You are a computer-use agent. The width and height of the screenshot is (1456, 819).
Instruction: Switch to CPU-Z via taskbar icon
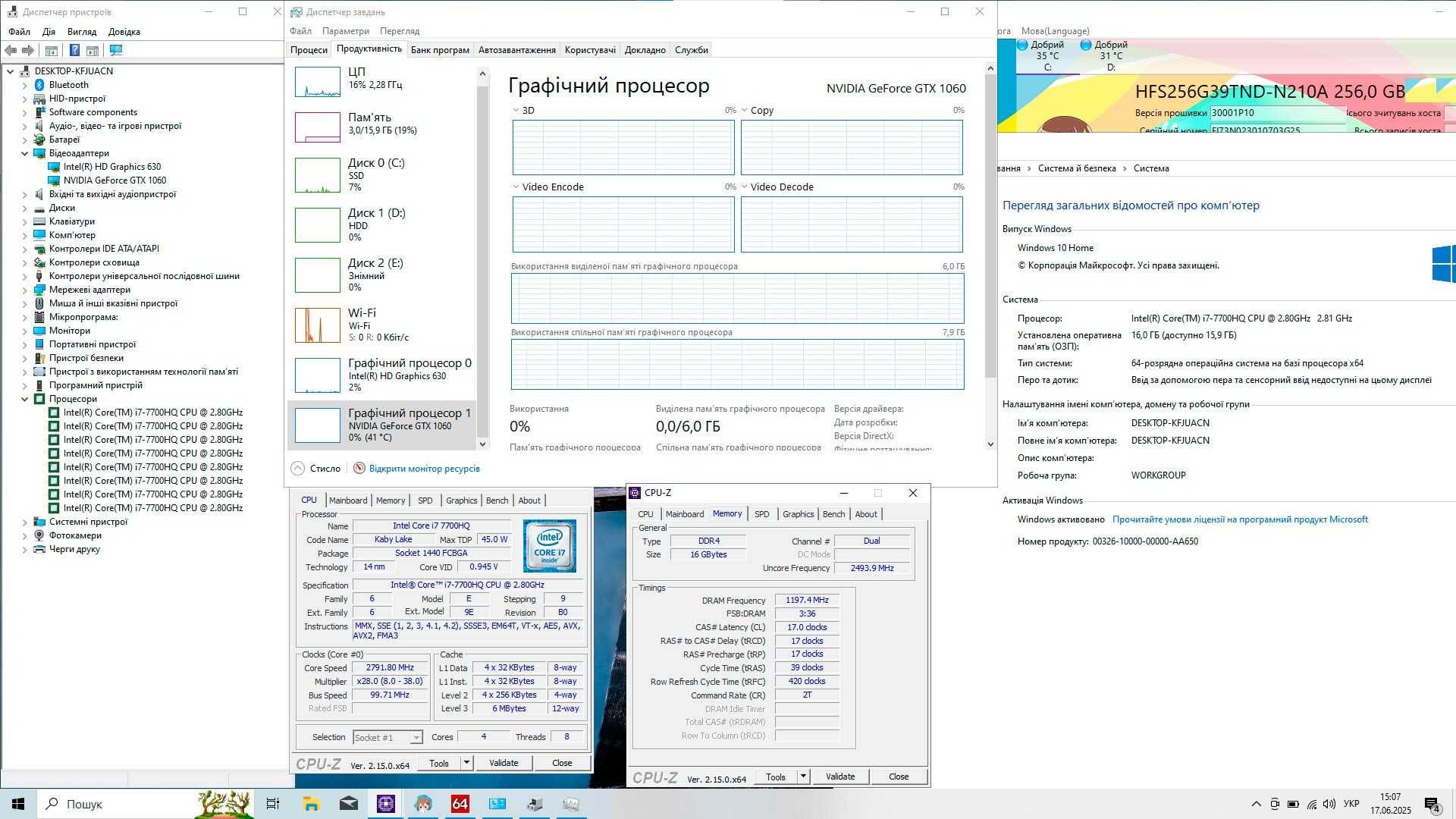pyautogui.click(x=385, y=804)
